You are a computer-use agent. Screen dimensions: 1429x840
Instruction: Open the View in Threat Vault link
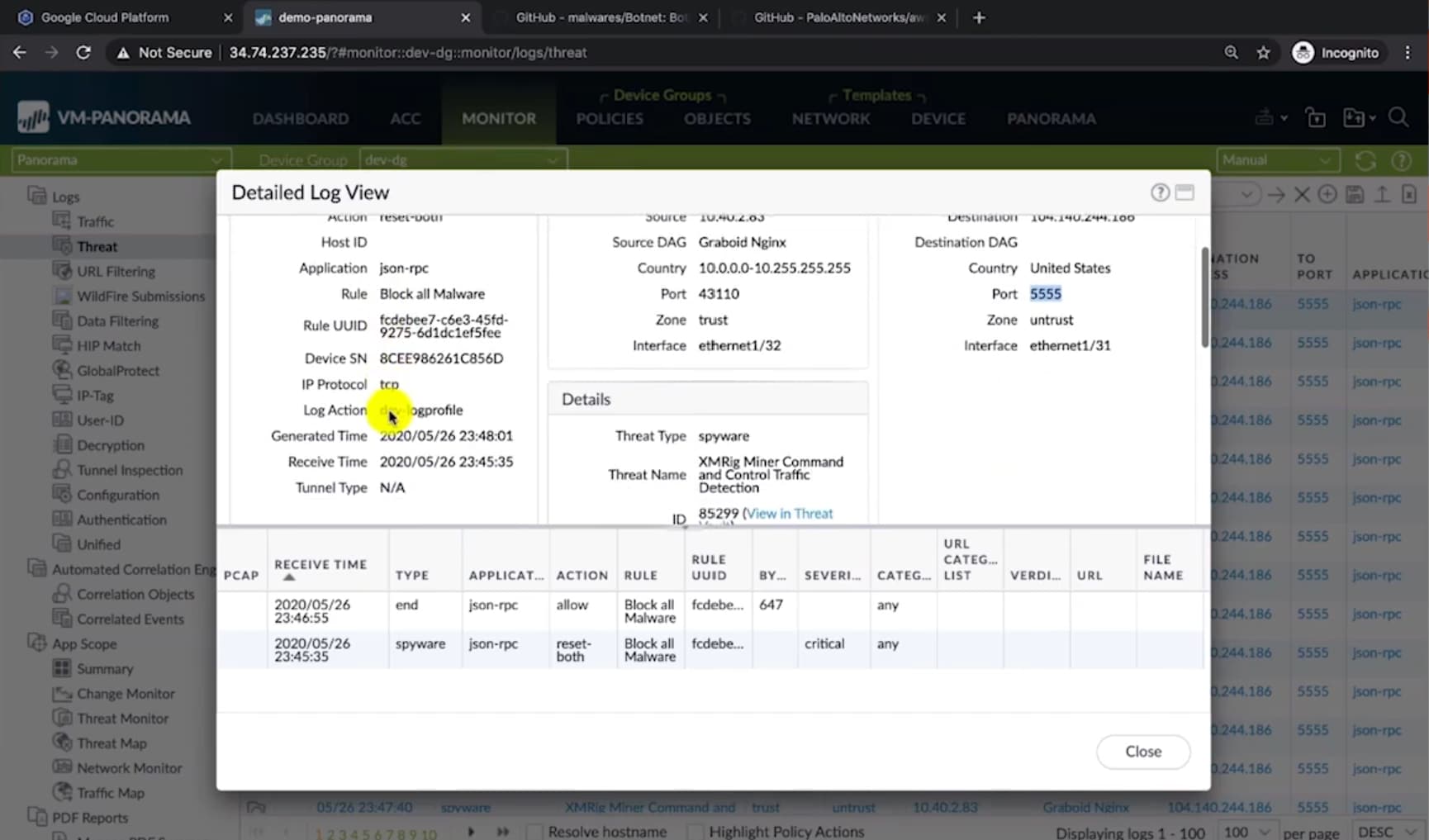pyautogui.click(x=789, y=514)
